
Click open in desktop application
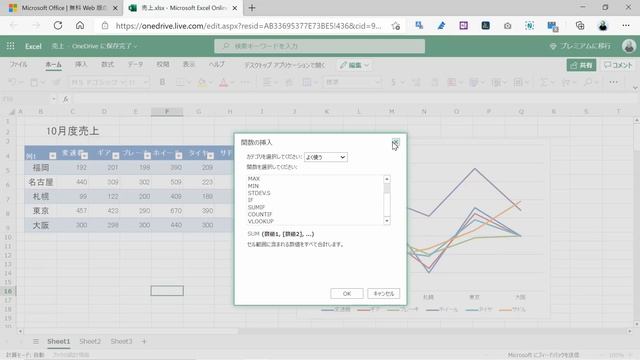[284, 65]
